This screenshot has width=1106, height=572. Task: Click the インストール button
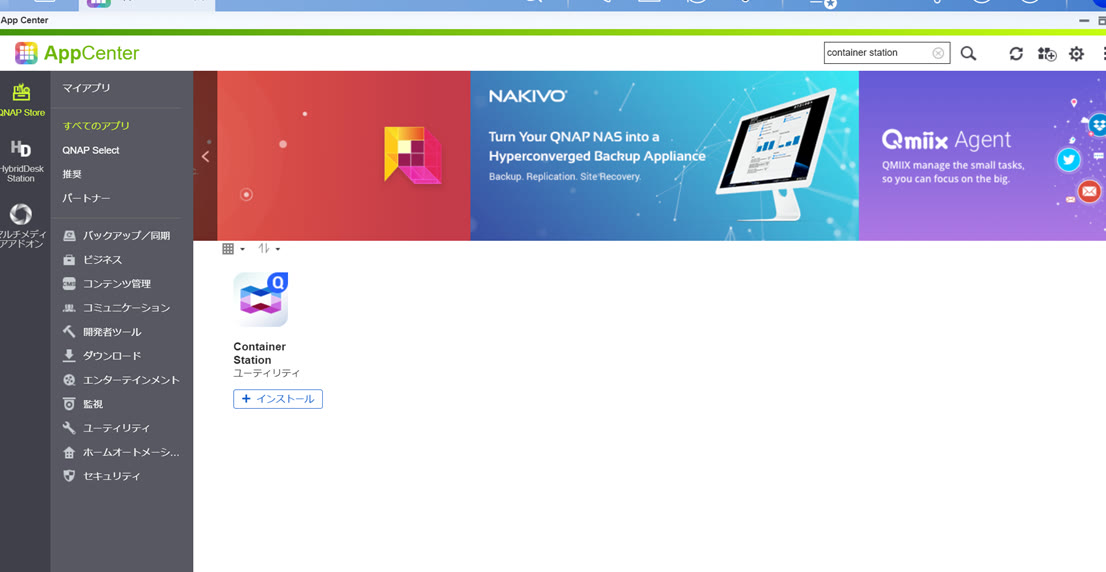278,399
